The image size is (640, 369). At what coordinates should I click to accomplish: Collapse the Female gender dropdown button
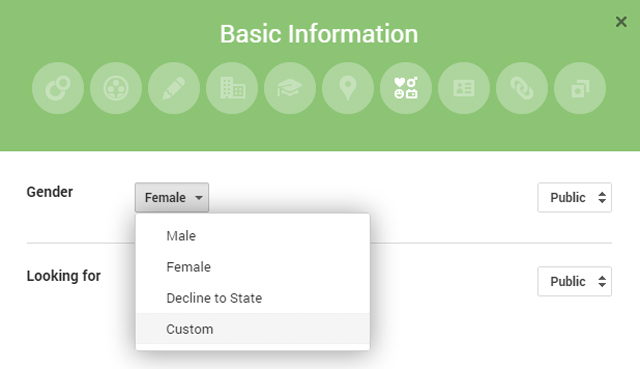click(172, 198)
